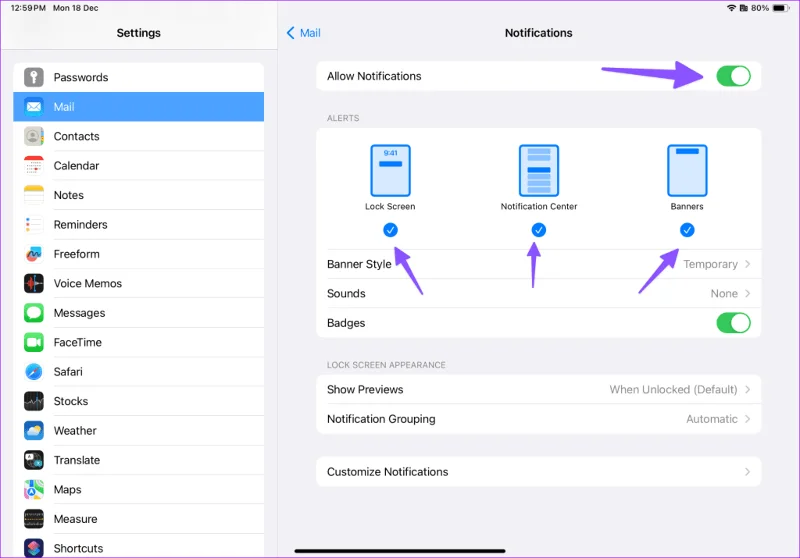800x558 pixels.
Task: Open Translate settings row label
Action: coord(77,460)
